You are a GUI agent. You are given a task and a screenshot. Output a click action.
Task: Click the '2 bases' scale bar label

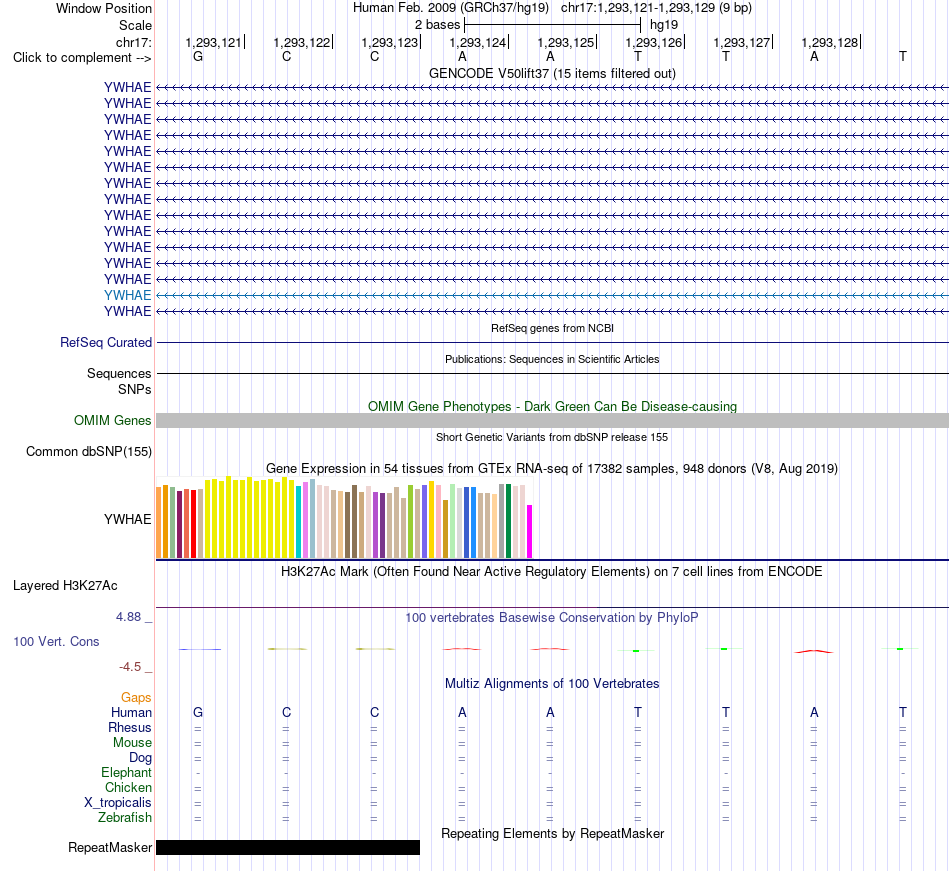click(437, 25)
